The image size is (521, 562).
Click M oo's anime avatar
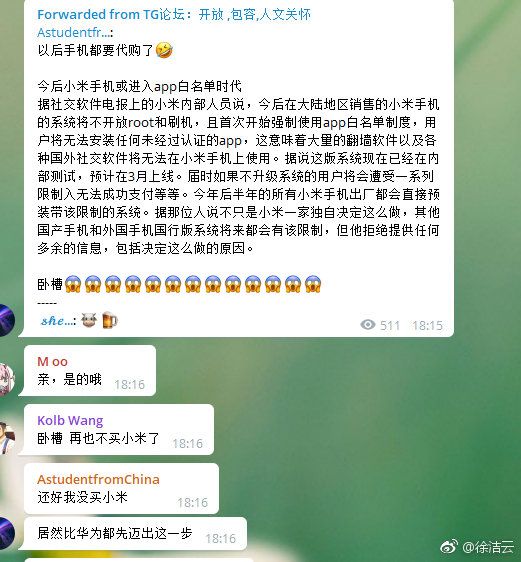pos(7,379)
